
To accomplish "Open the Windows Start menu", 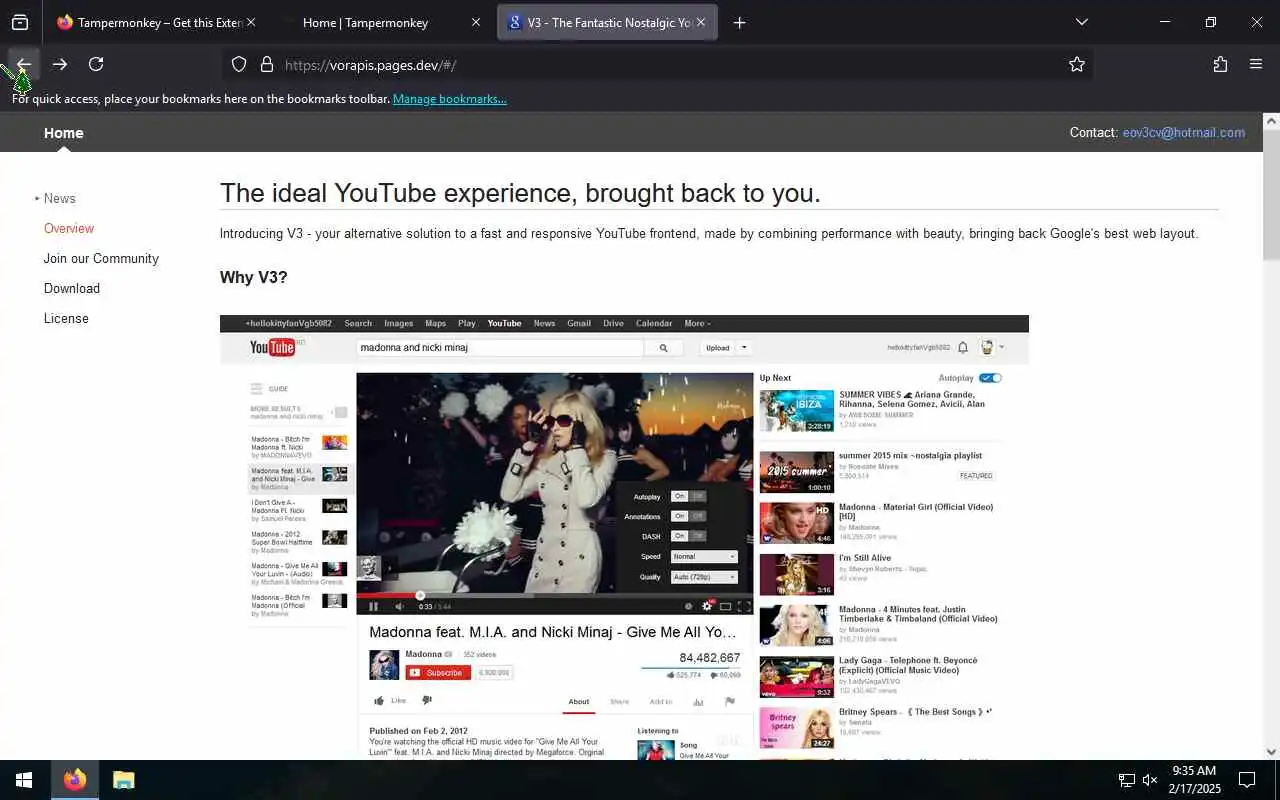I will tap(24, 780).
